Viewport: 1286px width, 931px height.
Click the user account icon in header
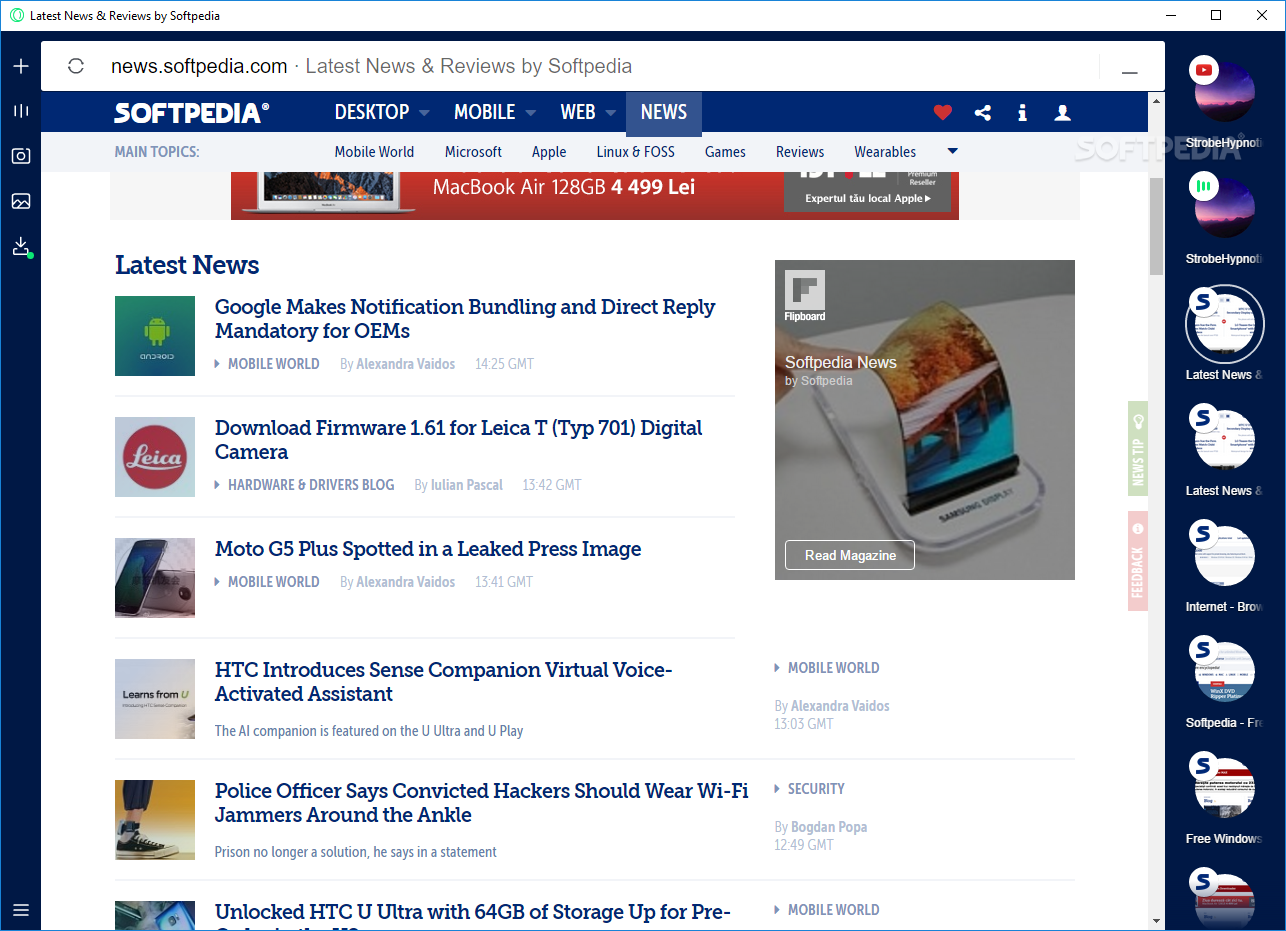(1062, 113)
